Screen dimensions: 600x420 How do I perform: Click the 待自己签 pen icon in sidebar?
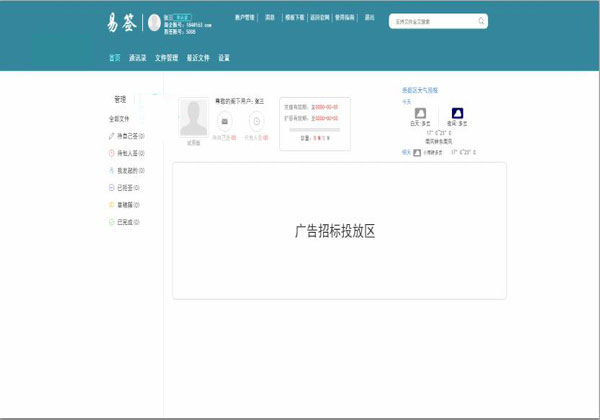[111, 136]
